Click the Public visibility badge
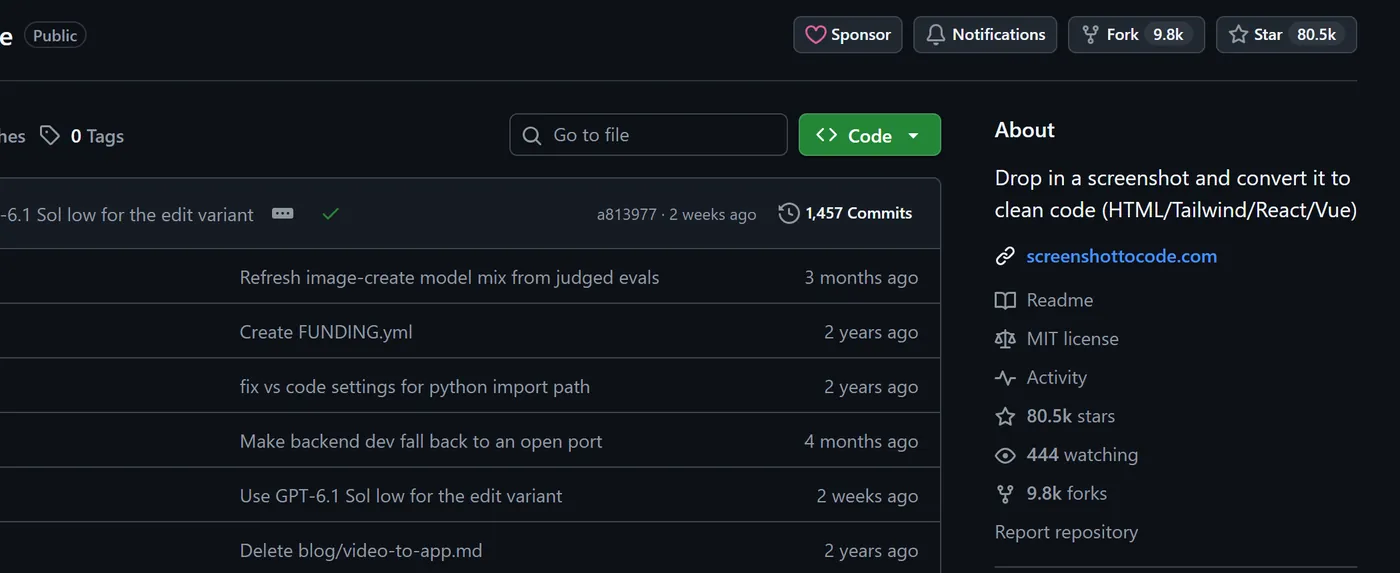This screenshot has width=1400, height=573. tap(55, 35)
